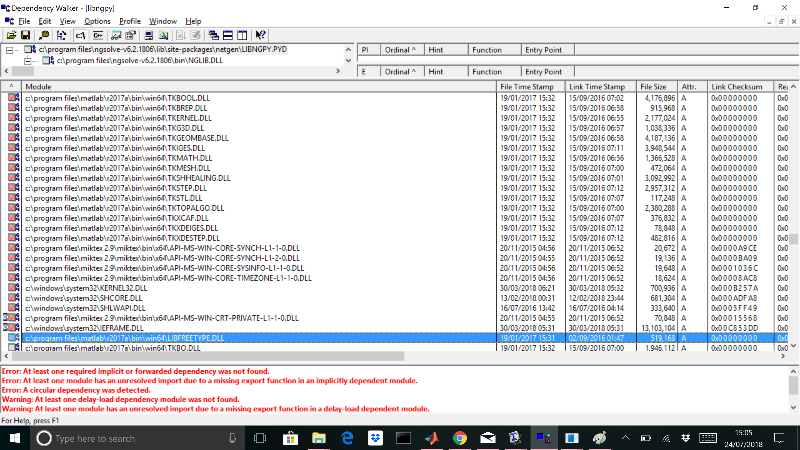This screenshot has width=800, height=450.
Task: Click Configure Module Search Order icon
Action: pyautogui.click(x=163, y=35)
